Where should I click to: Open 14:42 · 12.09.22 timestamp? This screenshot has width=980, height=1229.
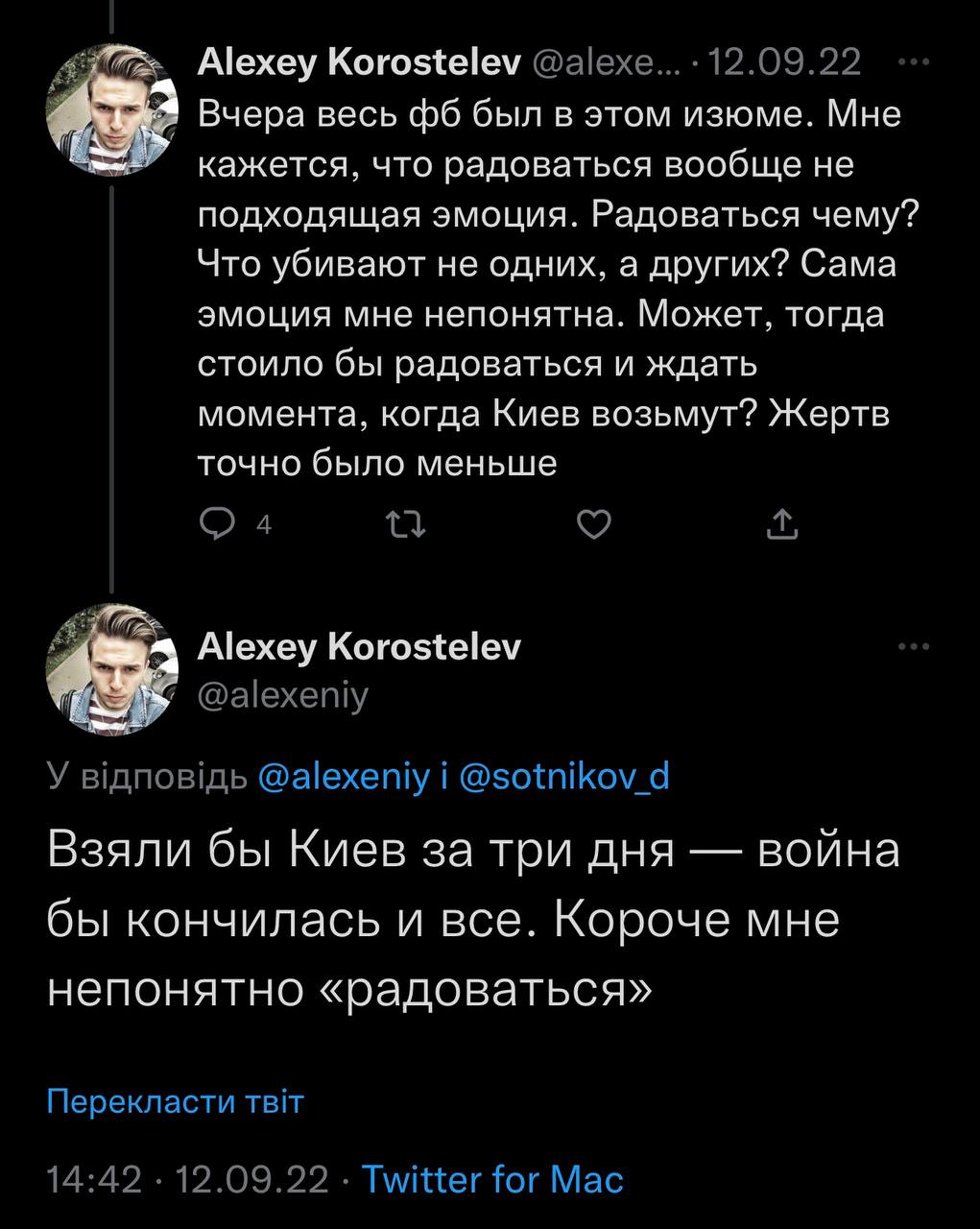tap(188, 1179)
